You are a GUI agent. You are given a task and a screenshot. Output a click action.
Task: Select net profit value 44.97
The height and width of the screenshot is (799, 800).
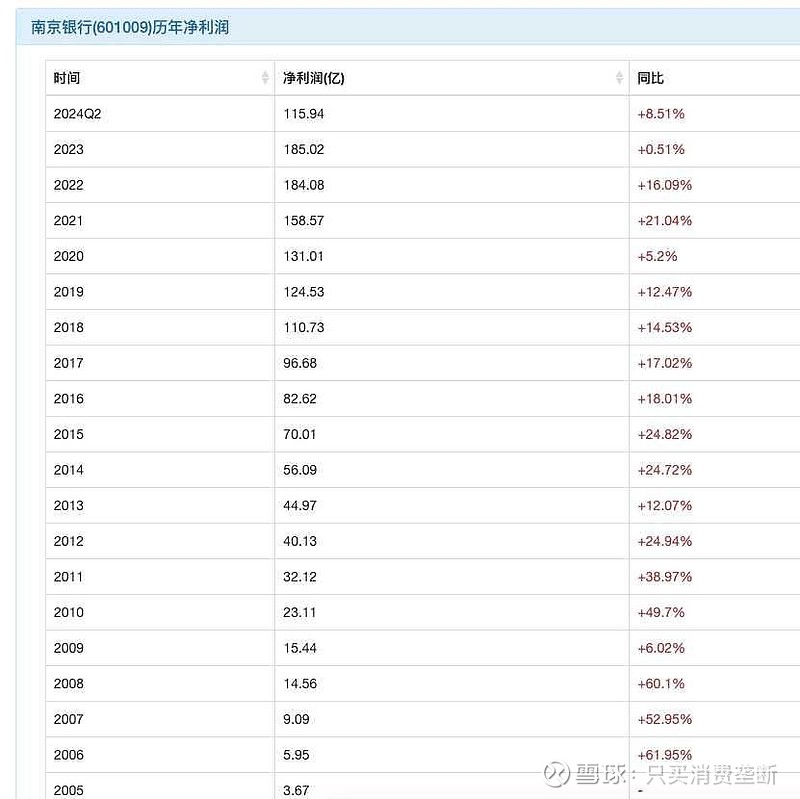[300, 506]
